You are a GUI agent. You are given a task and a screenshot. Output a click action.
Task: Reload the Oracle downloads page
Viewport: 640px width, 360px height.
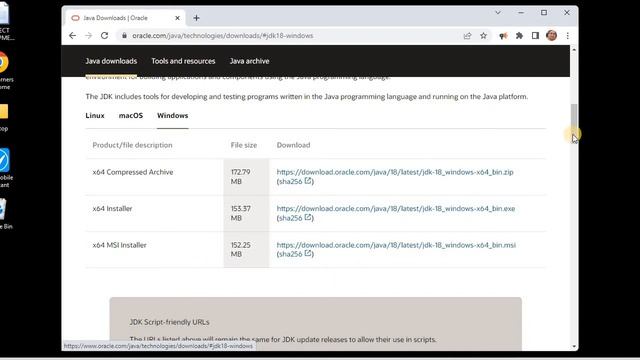pos(104,36)
